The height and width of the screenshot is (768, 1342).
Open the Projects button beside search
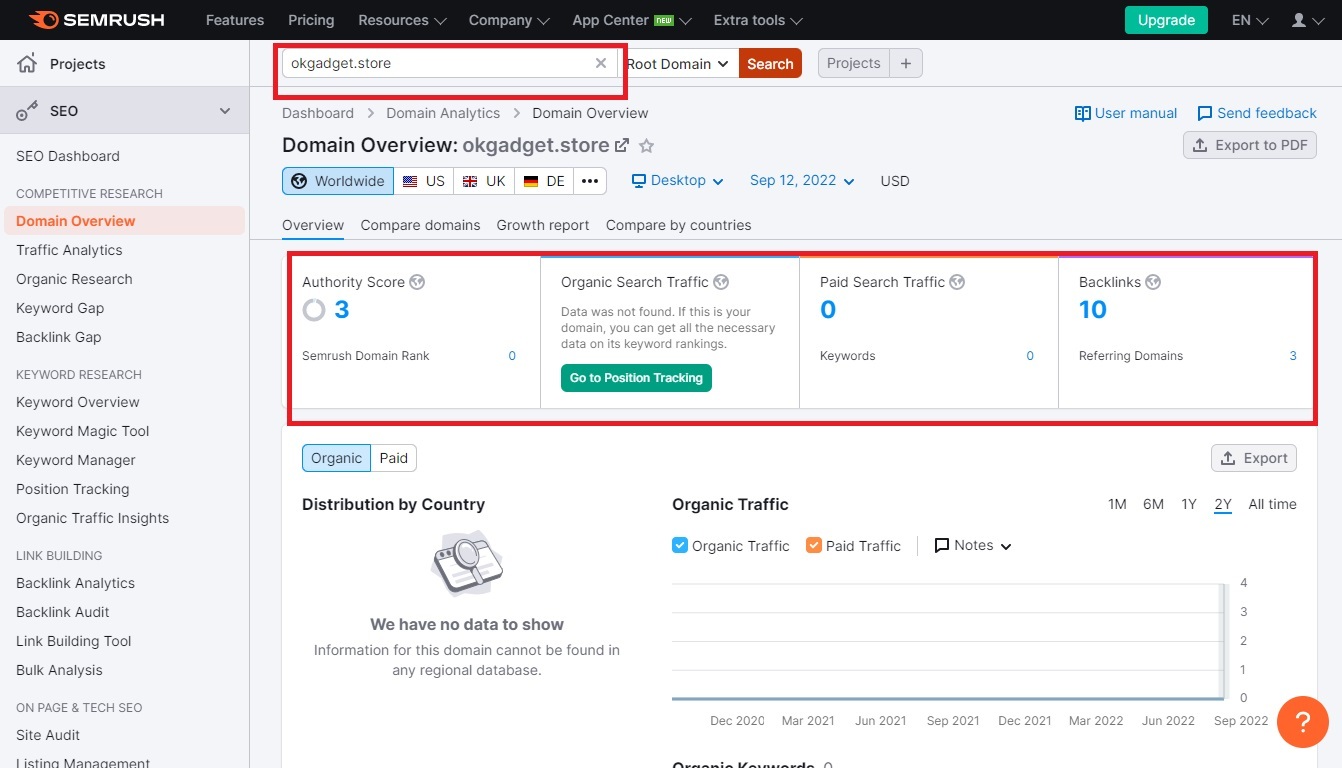854,63
